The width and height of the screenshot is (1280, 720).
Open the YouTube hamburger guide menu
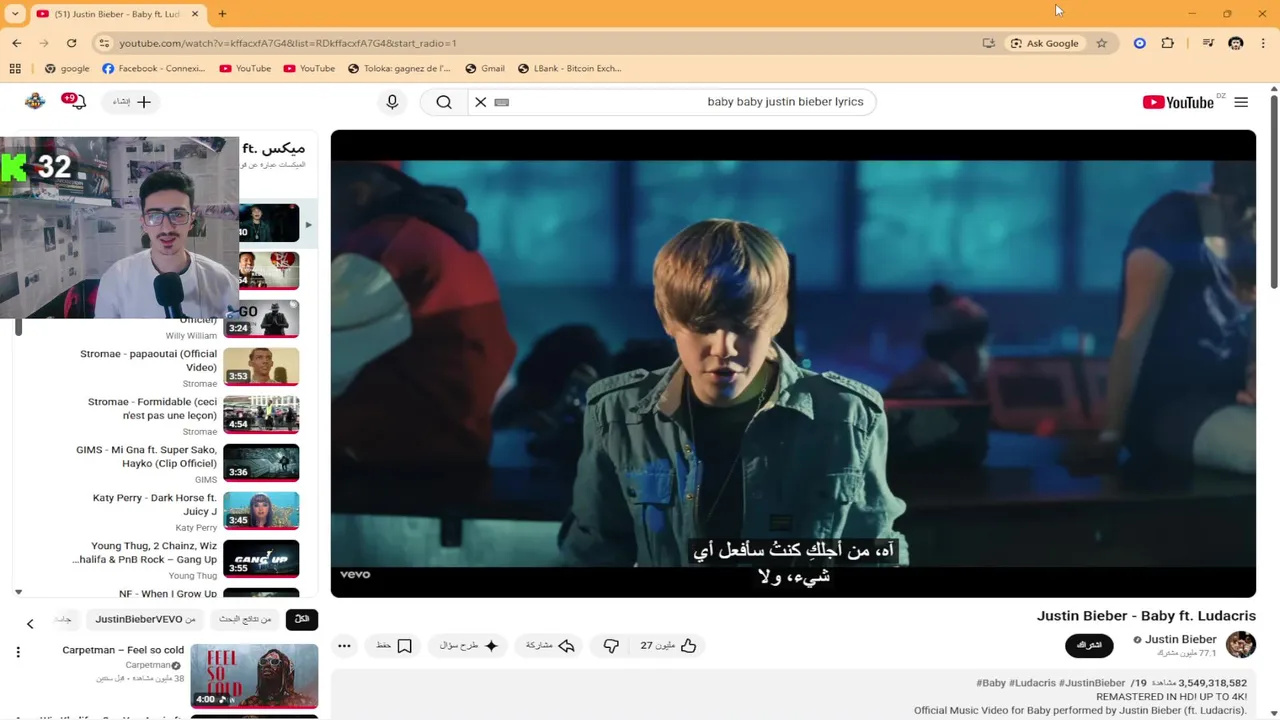pos(1241,102)
